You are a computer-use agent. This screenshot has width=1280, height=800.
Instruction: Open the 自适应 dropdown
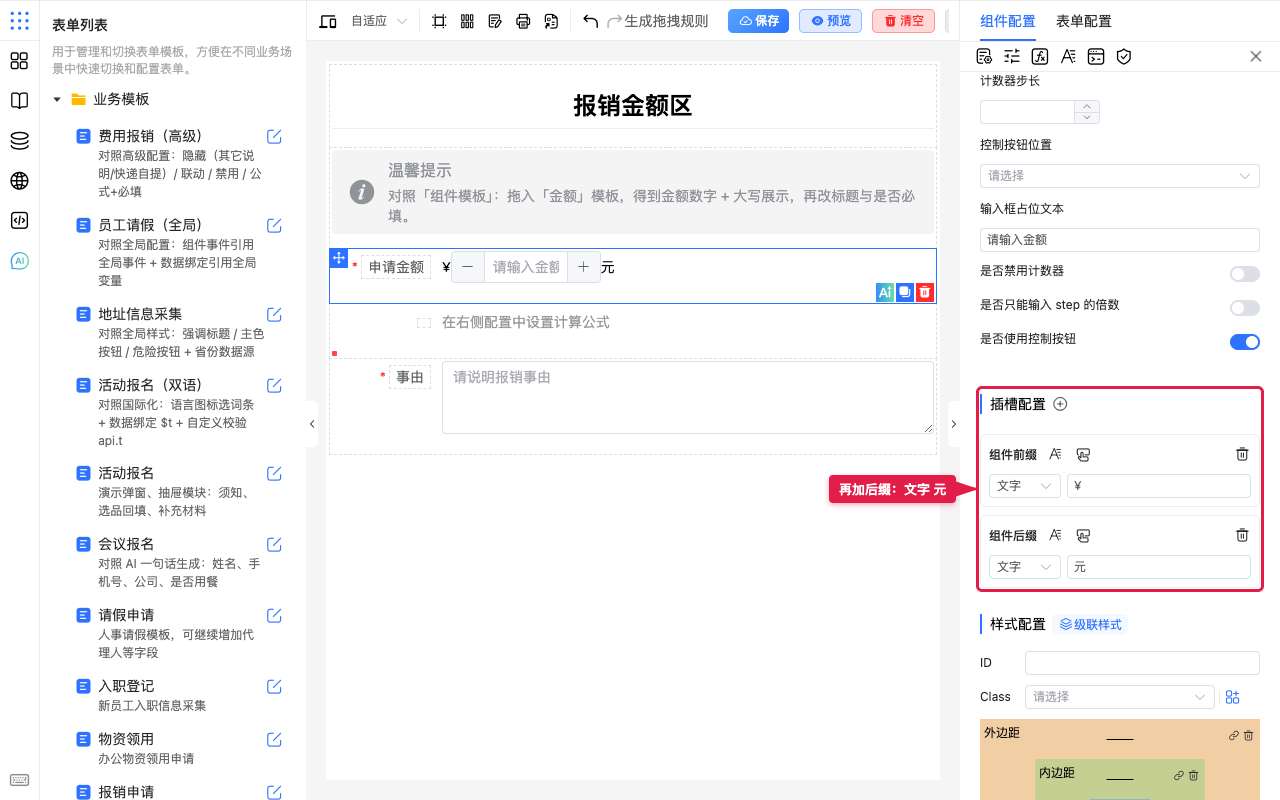(379, 21)
